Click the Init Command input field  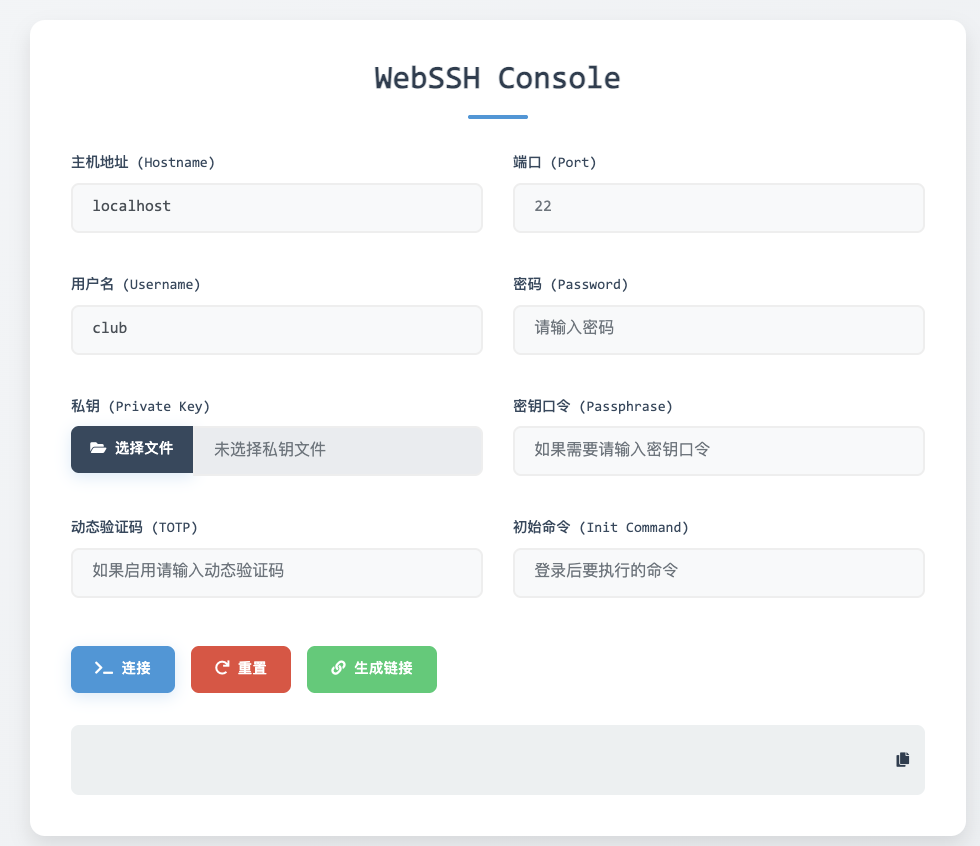tap(719, 573)
